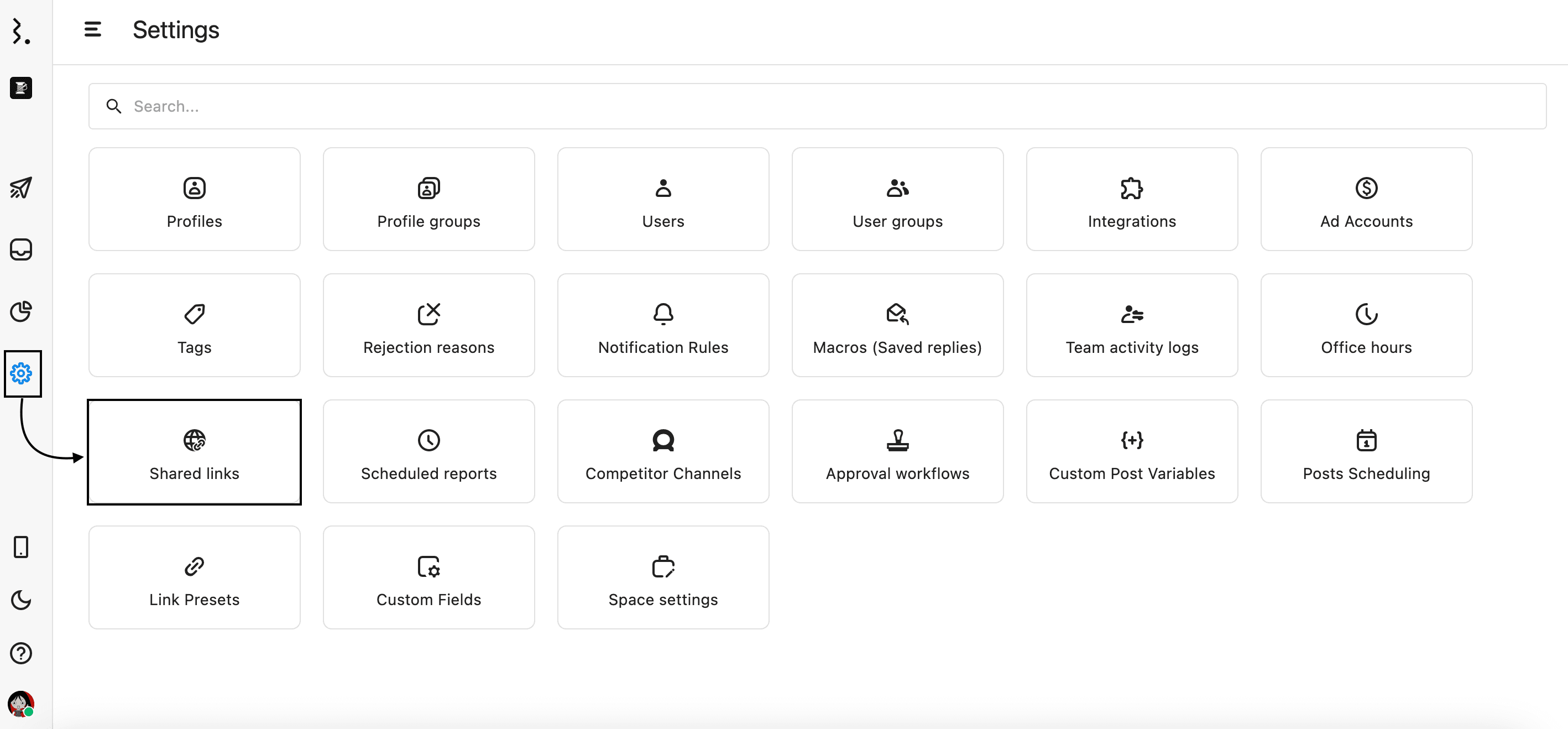Open Space settings tile
The width and height of the screenshot is (1568, 729).
pos(662,577)
